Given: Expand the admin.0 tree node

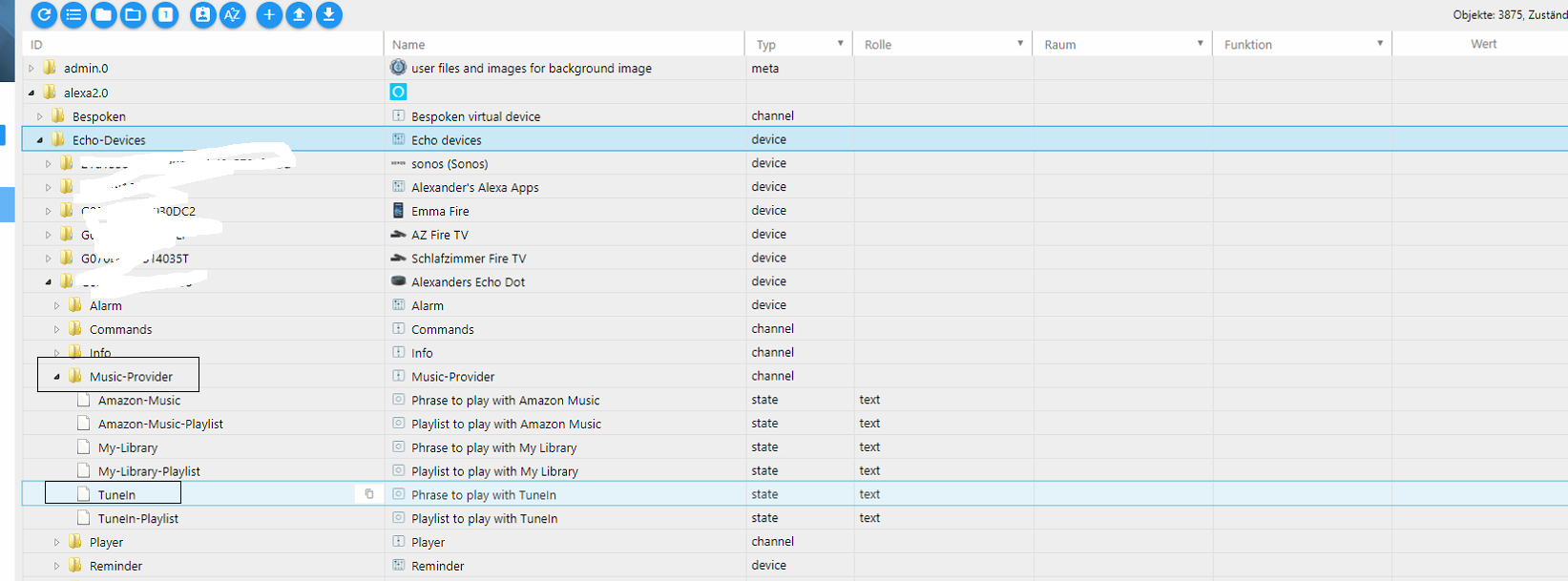Looking at the screenshot, I should (31, 69).
